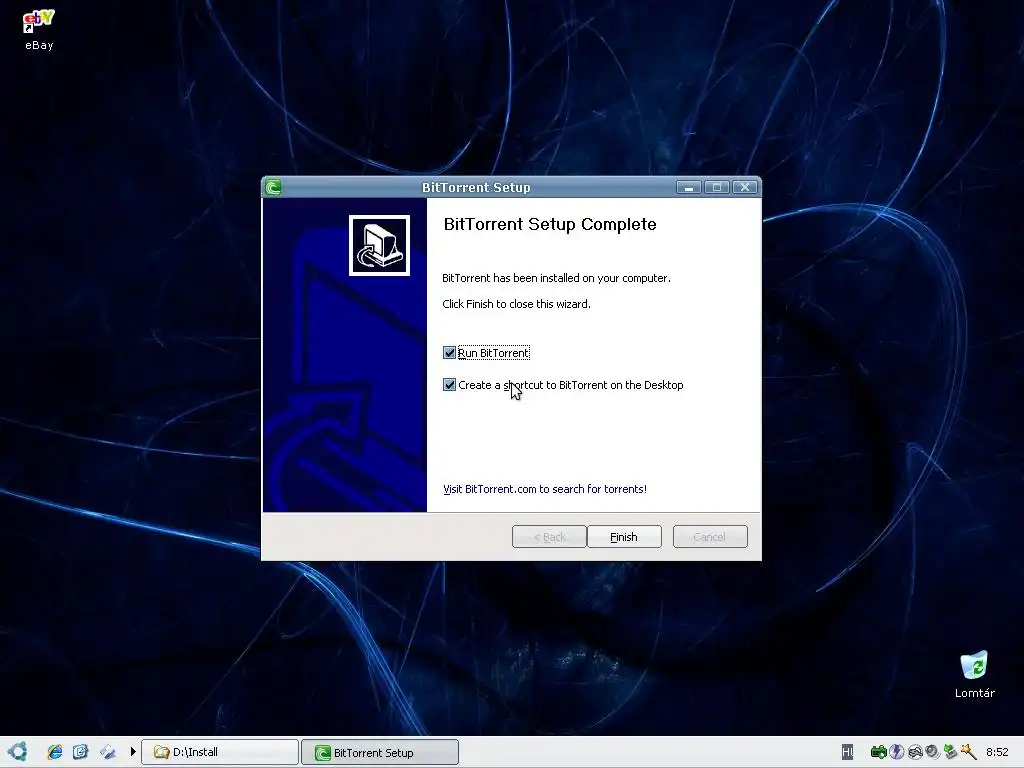Expand the quick launch arrow

tap(133, 752)
